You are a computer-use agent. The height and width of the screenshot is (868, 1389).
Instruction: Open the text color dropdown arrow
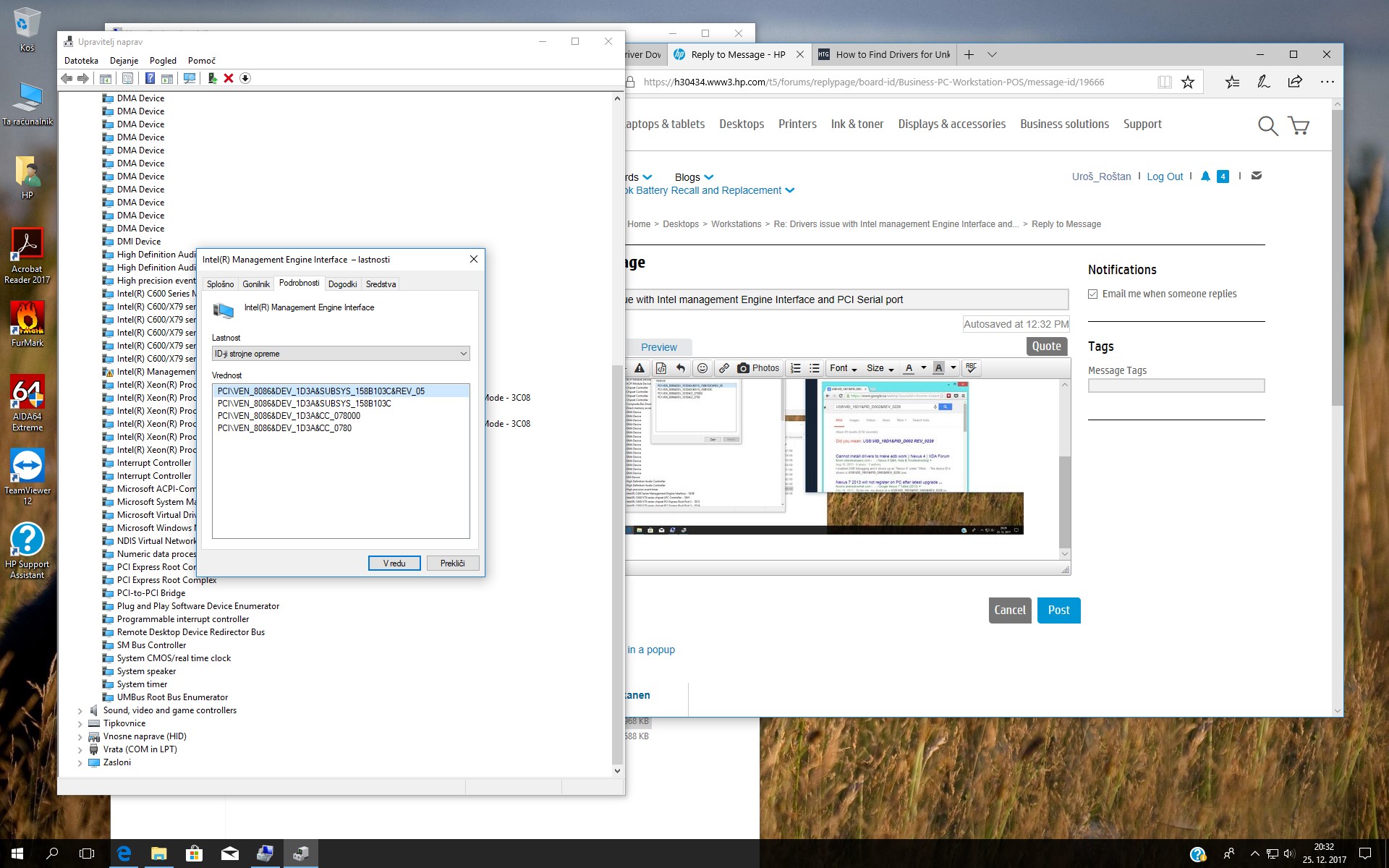click(924, 368)
